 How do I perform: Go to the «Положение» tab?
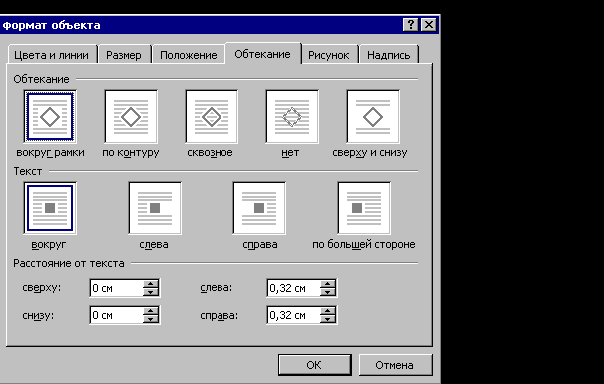pyautogui.click(x=188, y=55)
